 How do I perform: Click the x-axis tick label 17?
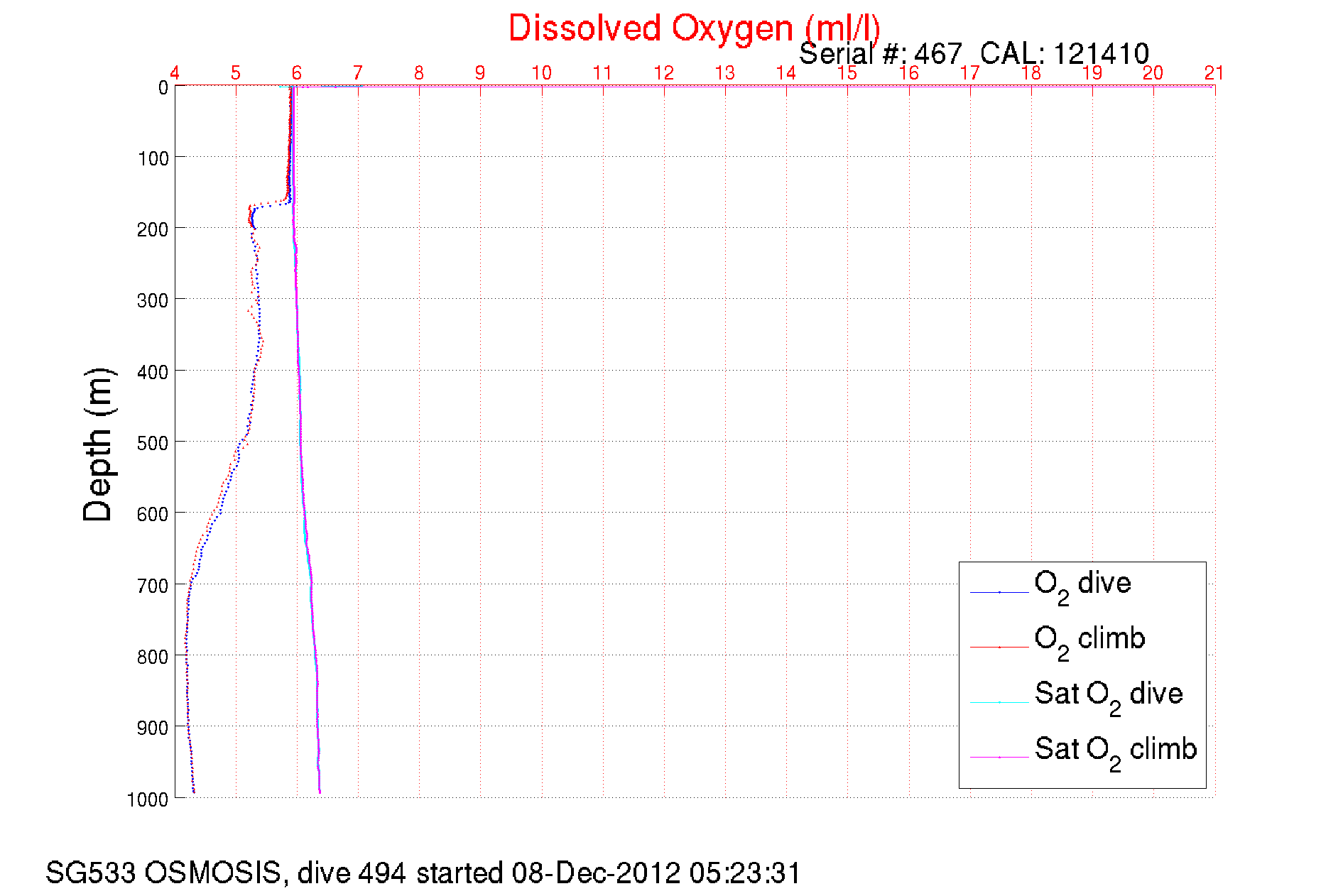coord(970,73)
